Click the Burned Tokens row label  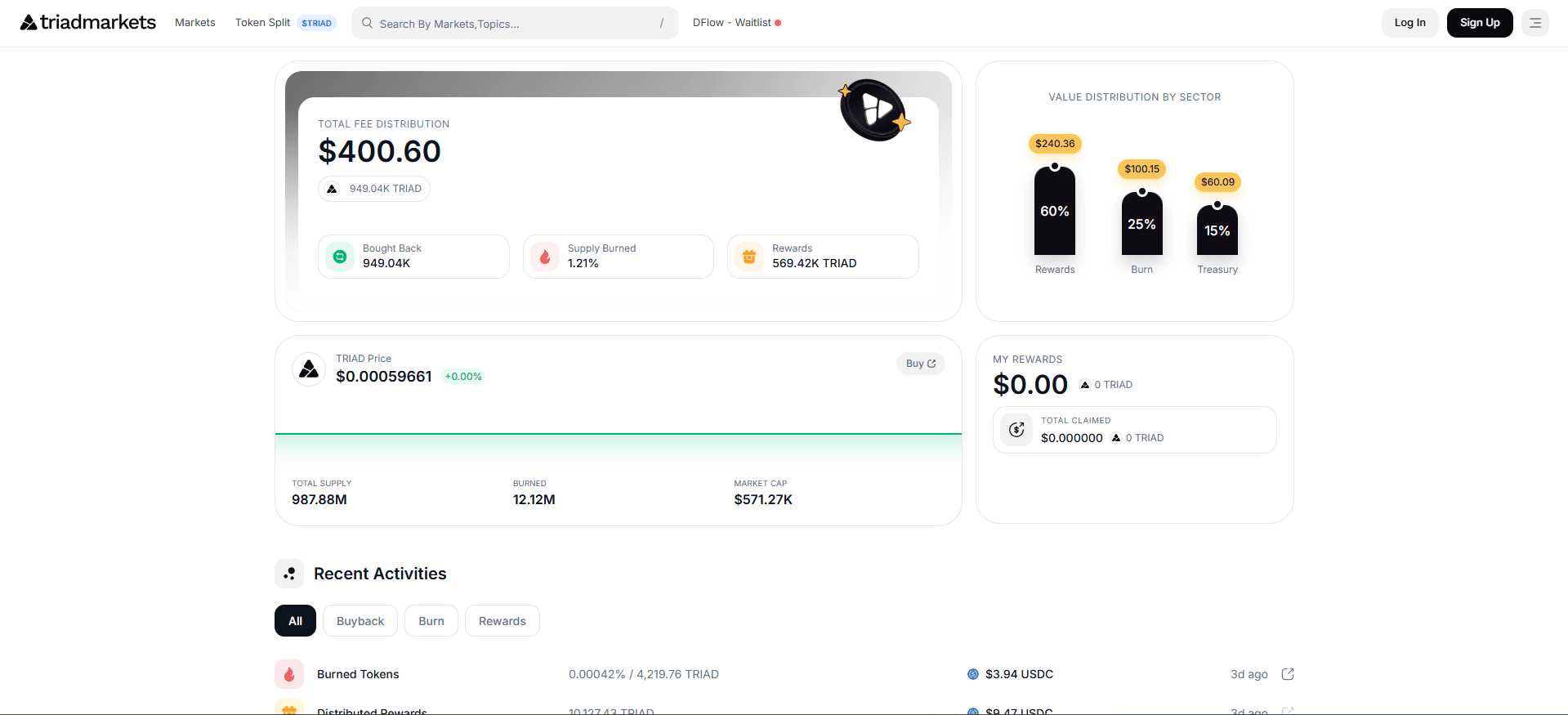coord(358,674)
